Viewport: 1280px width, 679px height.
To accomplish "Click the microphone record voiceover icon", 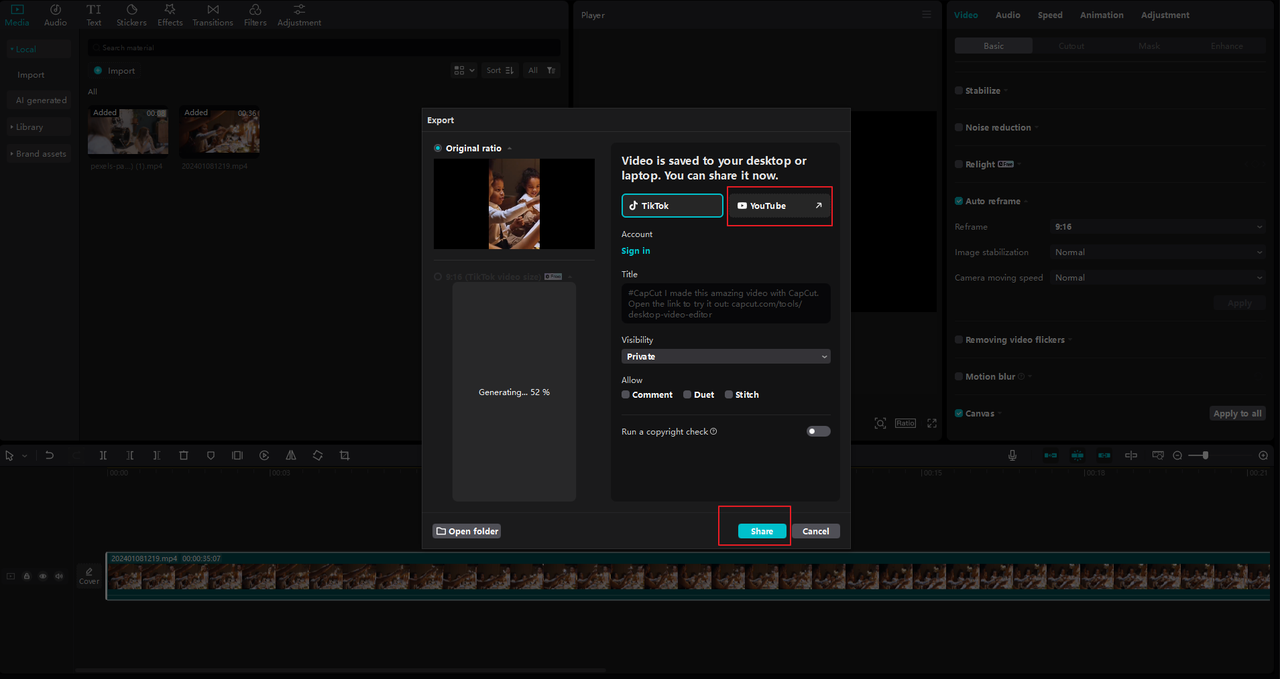I will 1012,455.
